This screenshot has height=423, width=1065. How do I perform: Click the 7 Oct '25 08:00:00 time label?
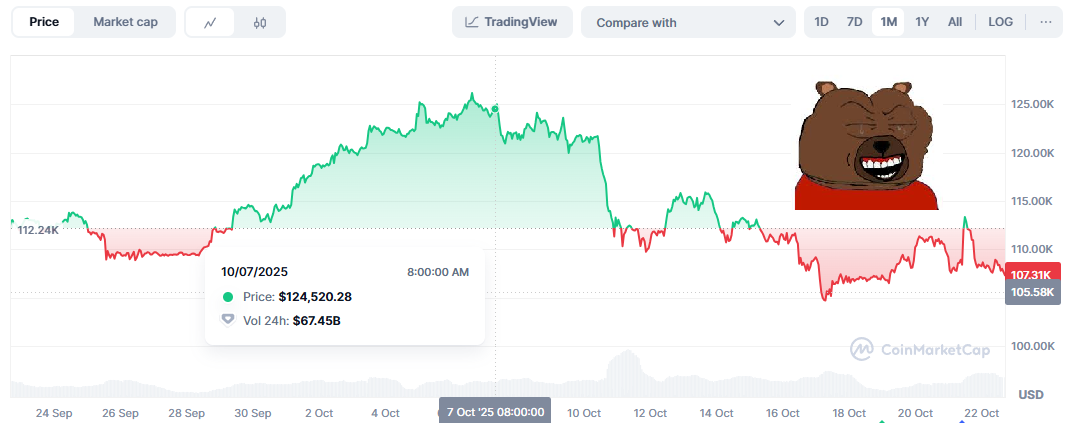[x=495, y=412]
